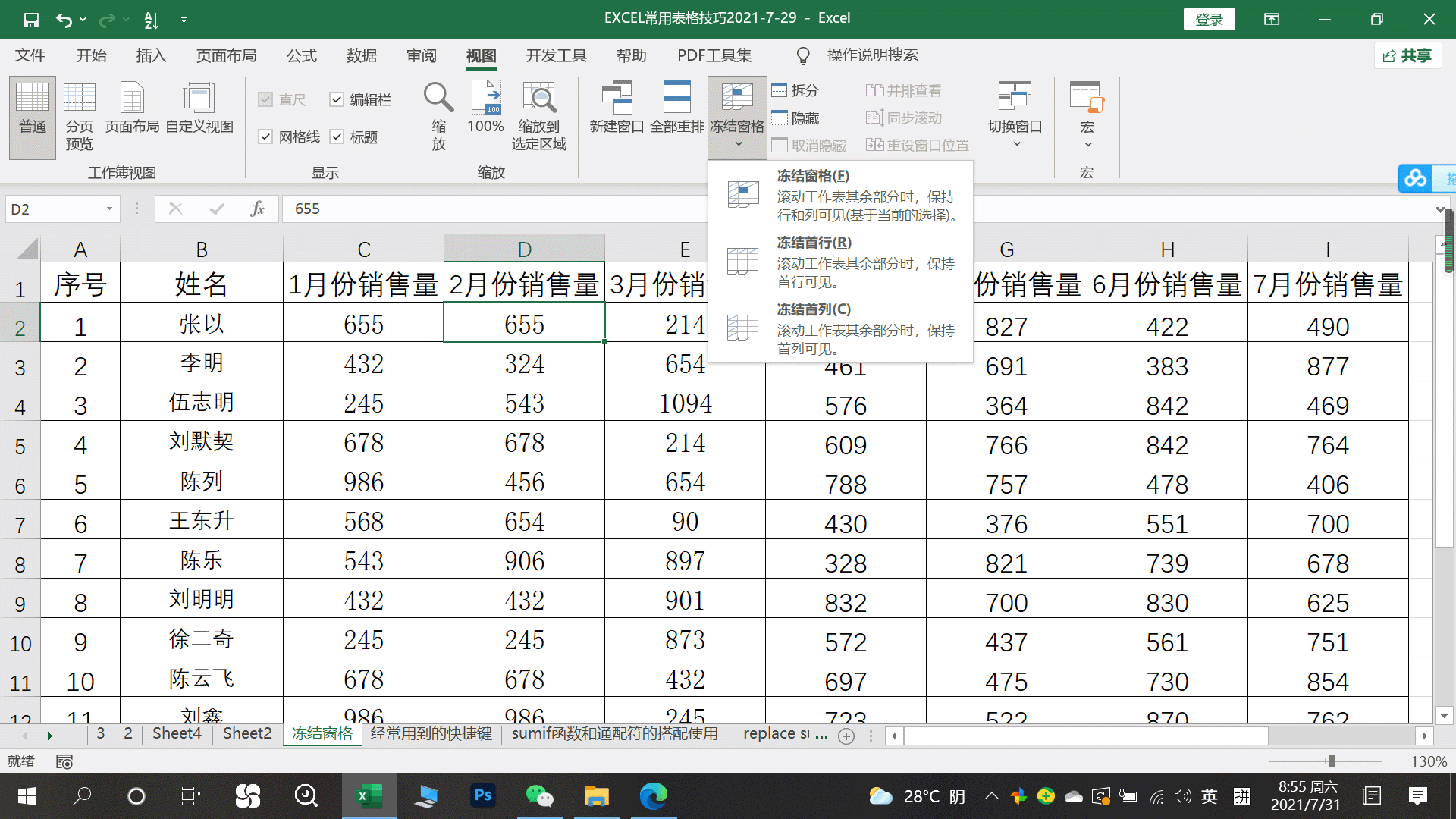
Task: Click the Select All corner triangle
Action: point(27,248)
